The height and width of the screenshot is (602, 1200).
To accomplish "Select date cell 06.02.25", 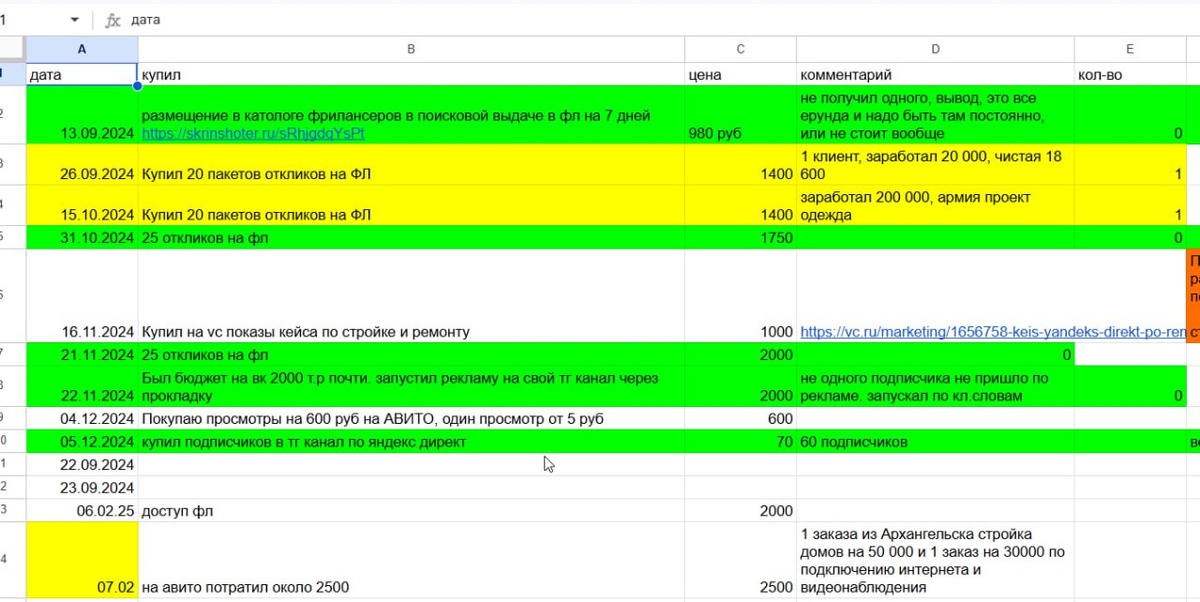I will pos(82,511).
